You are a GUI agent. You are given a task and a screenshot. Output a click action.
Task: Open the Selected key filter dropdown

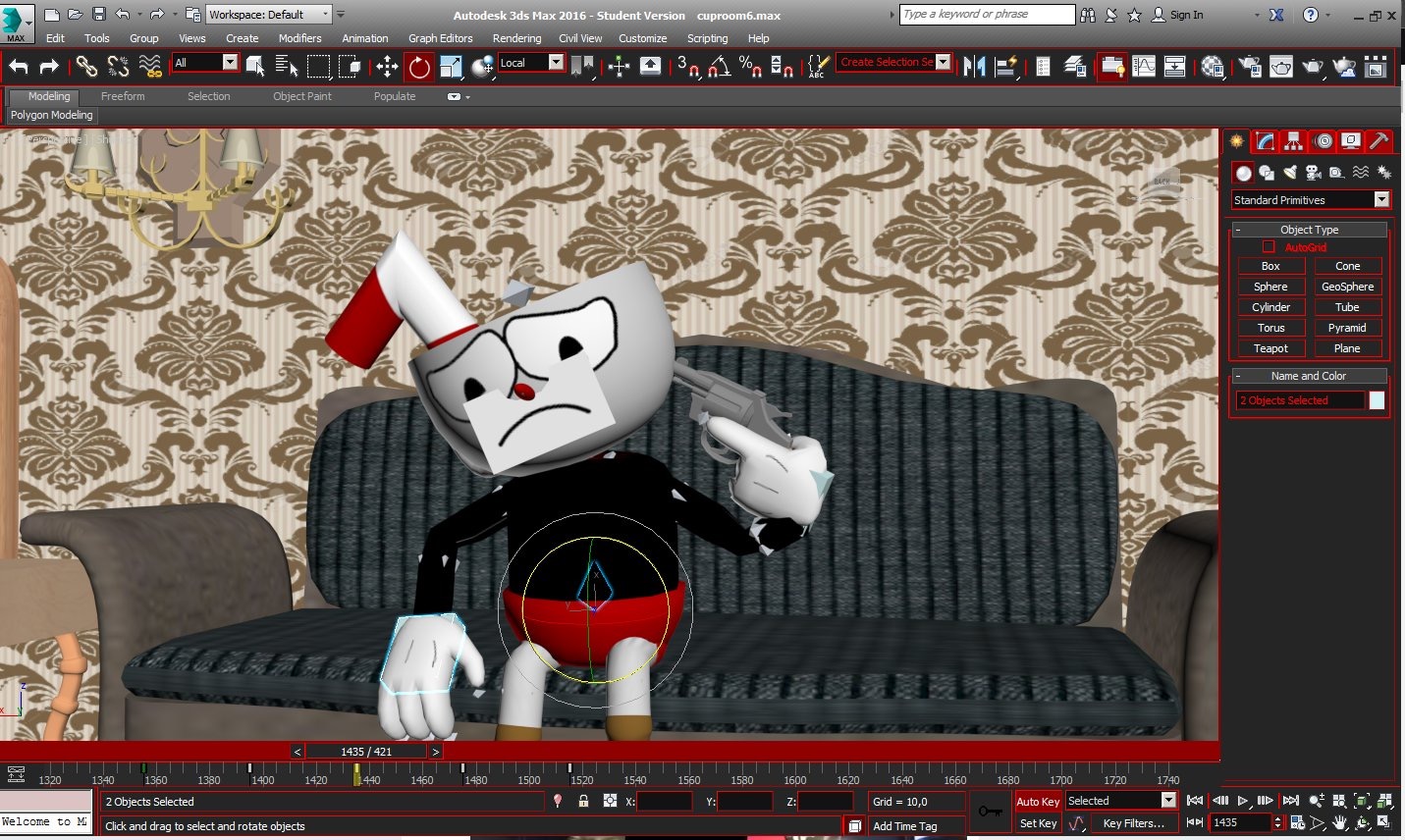(1120, 801)
